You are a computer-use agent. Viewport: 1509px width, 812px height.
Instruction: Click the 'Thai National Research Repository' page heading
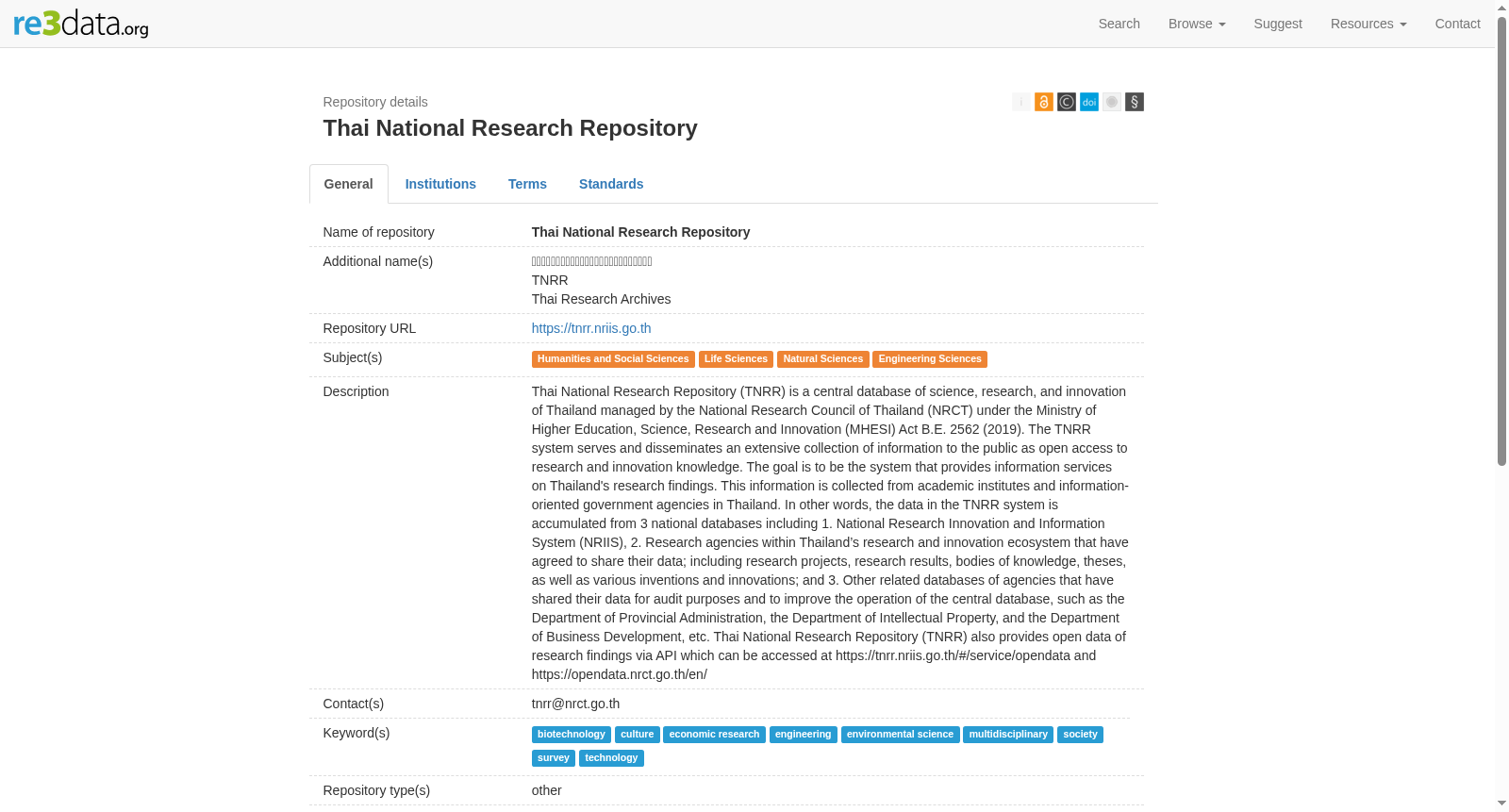coord(510,128)
